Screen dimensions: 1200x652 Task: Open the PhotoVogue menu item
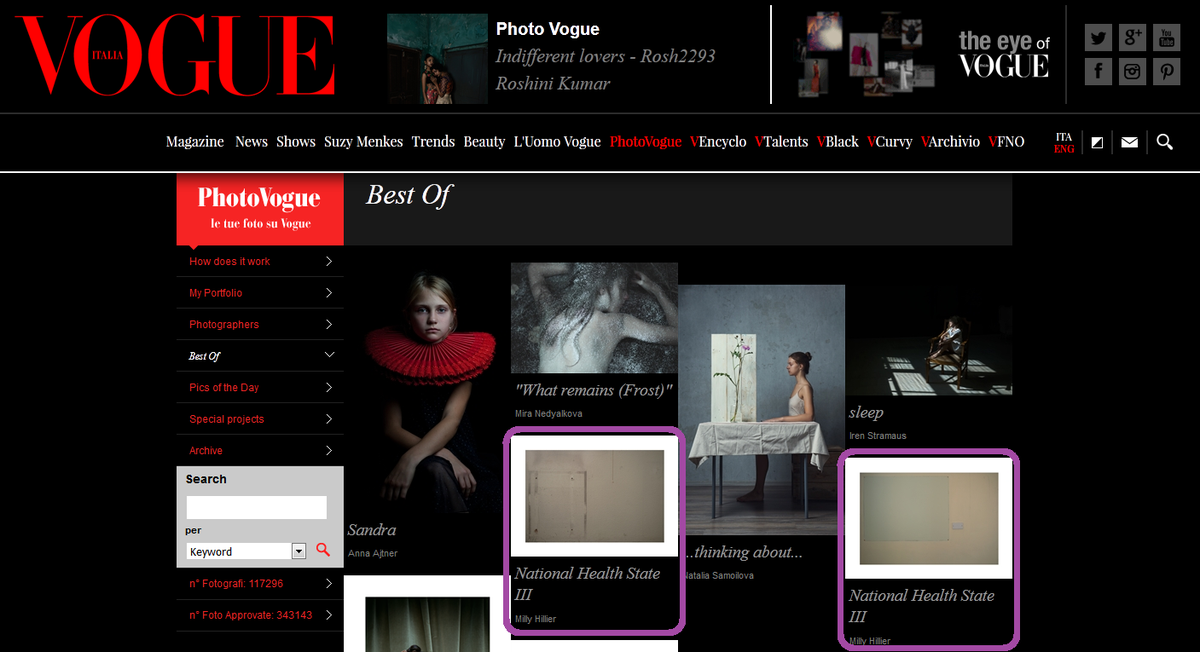[x=645, y=142]
